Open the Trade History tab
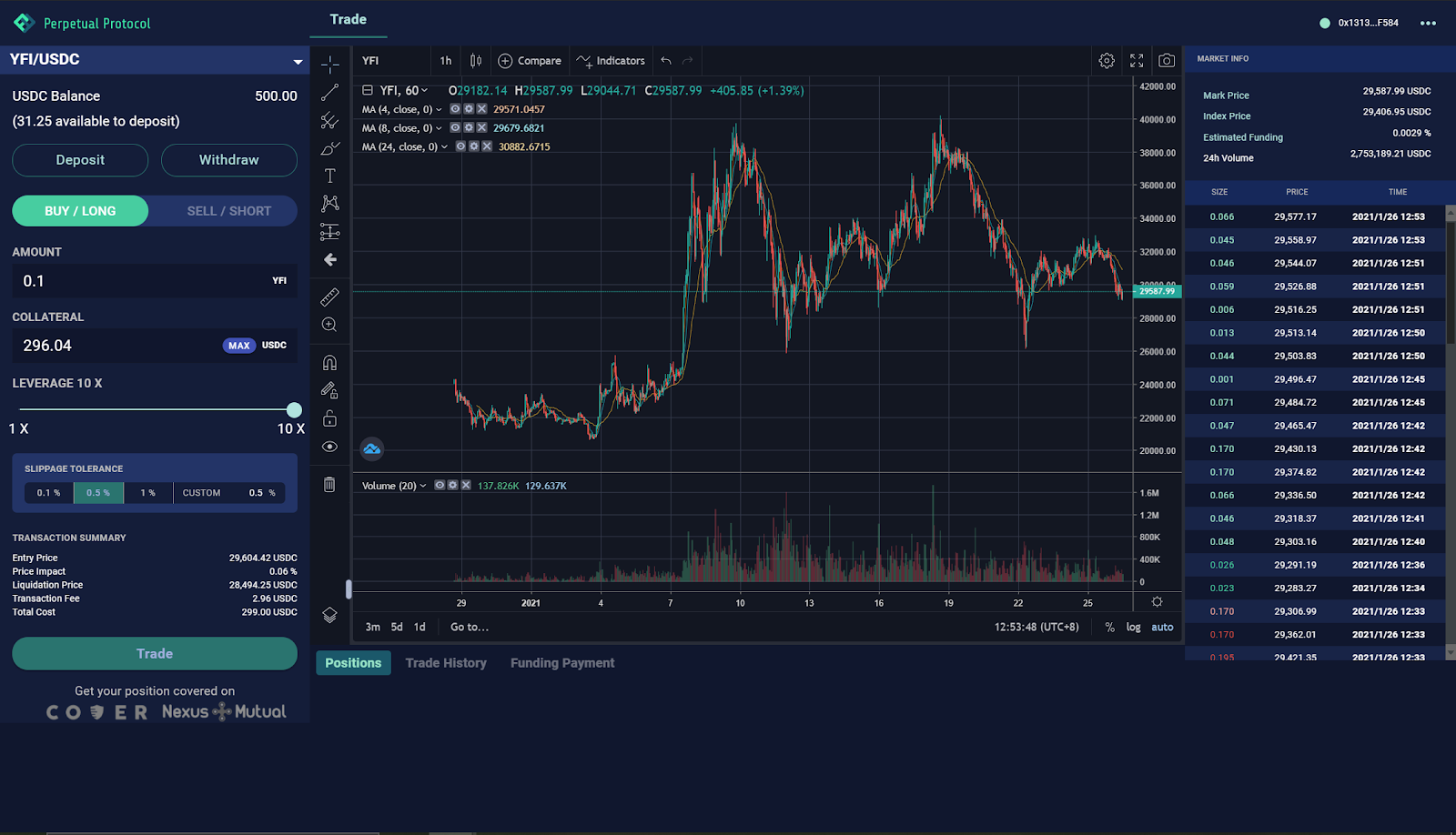 446,663
